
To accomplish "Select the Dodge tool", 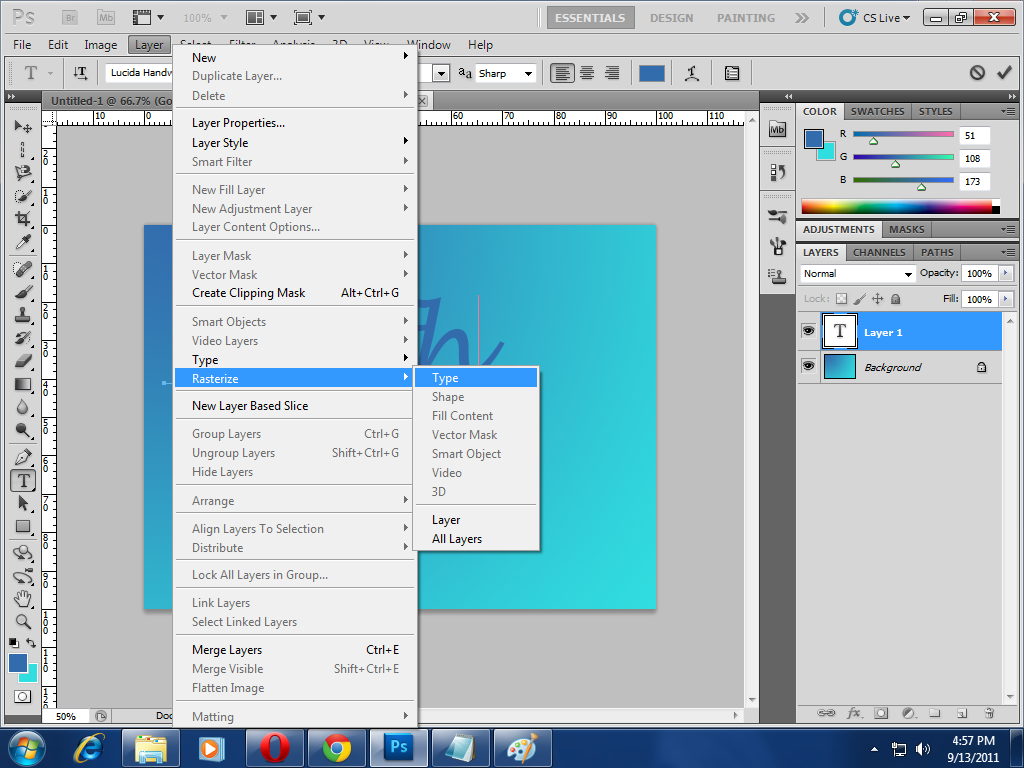I will tap(24, 430).
